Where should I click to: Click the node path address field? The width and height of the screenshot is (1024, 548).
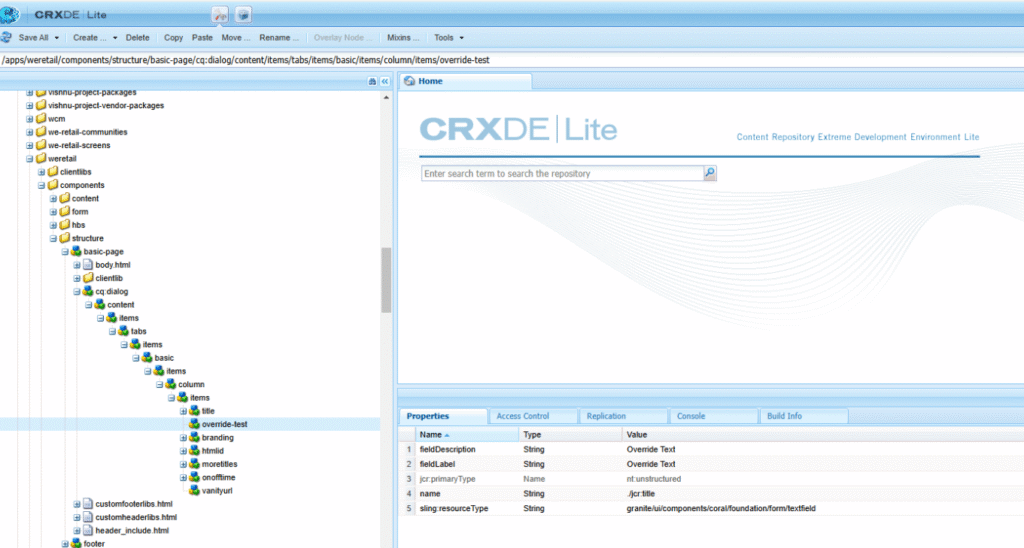512,60
